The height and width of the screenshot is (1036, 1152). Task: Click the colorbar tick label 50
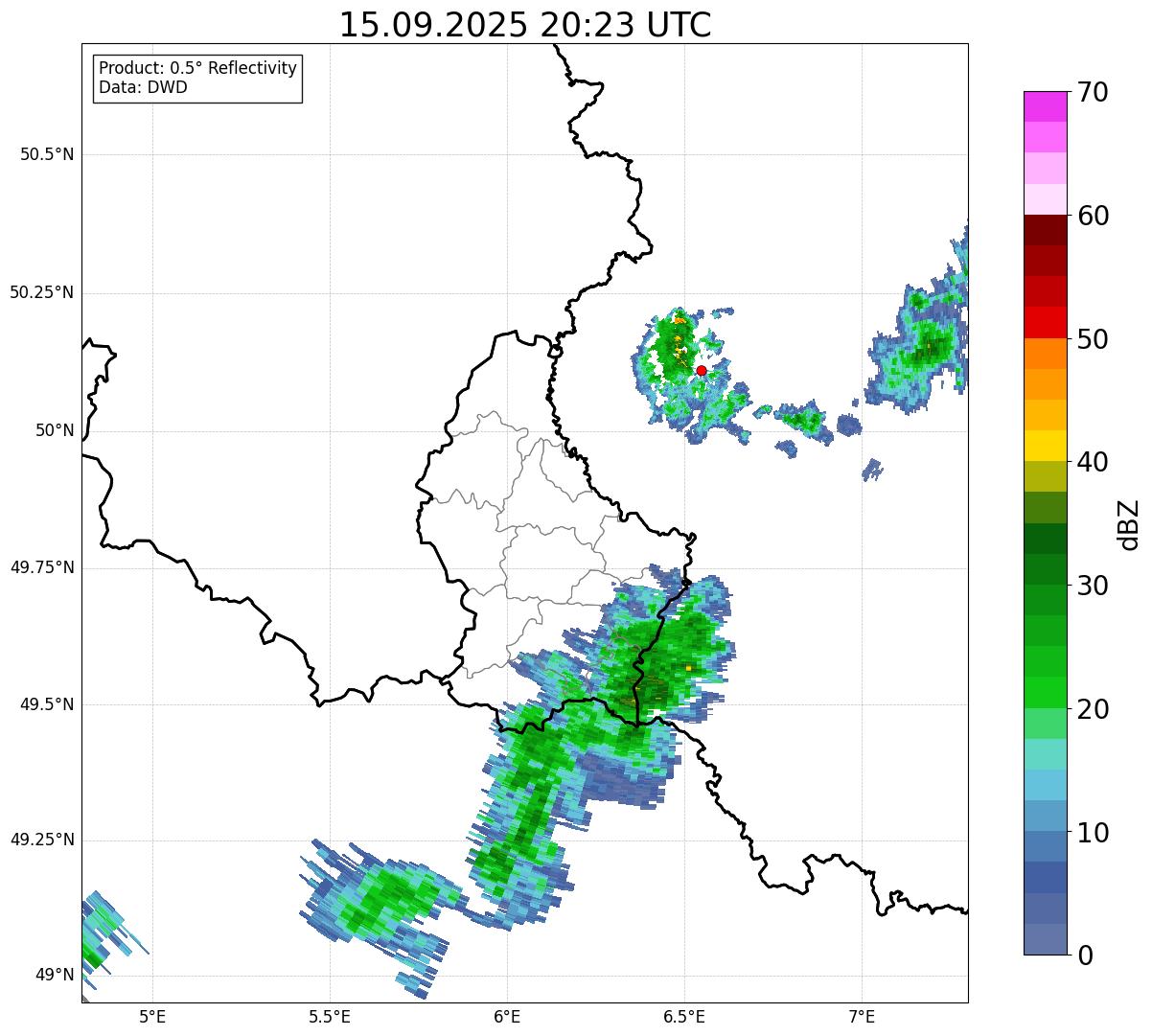[x=1093, y=339]
